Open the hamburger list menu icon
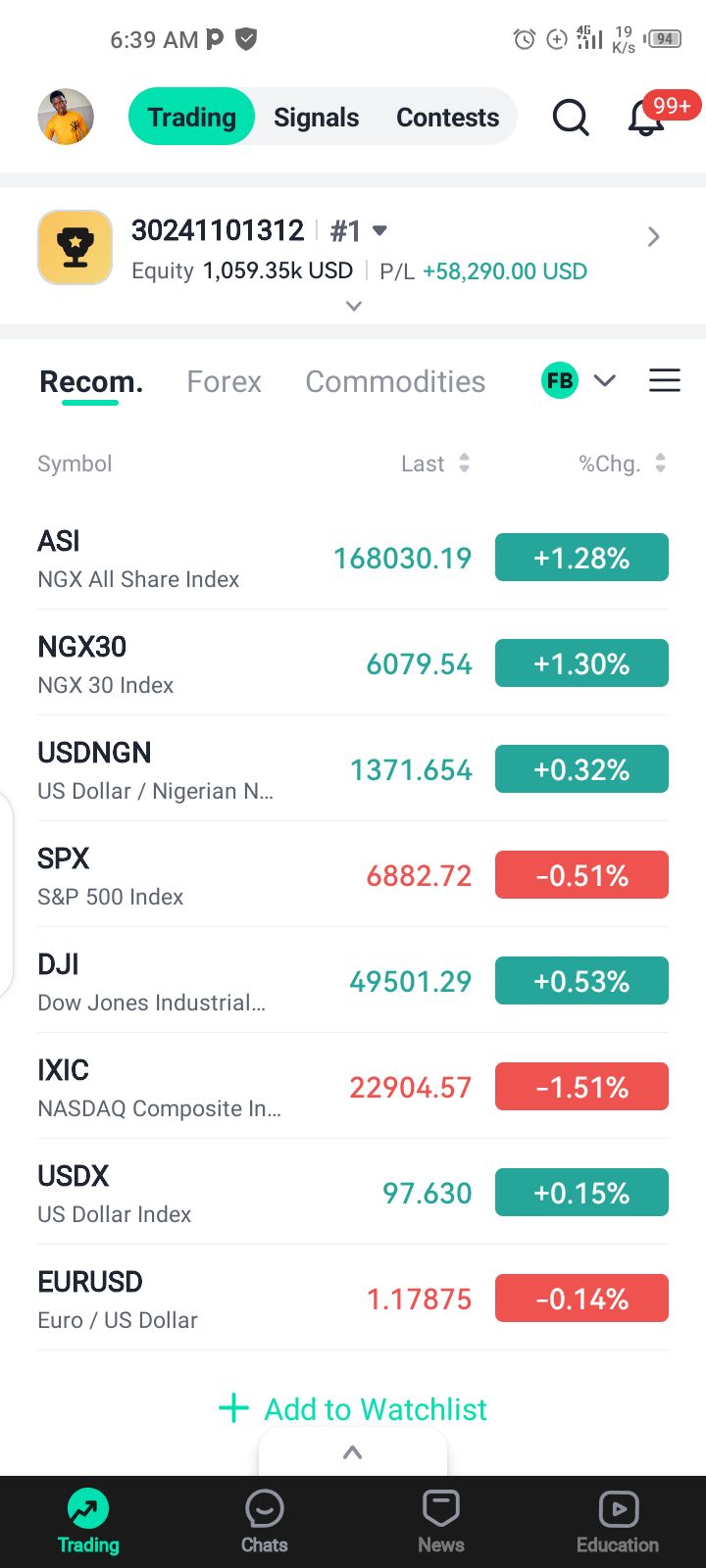Viewport: 706px width, 1568px height. [x=664, y=381]
